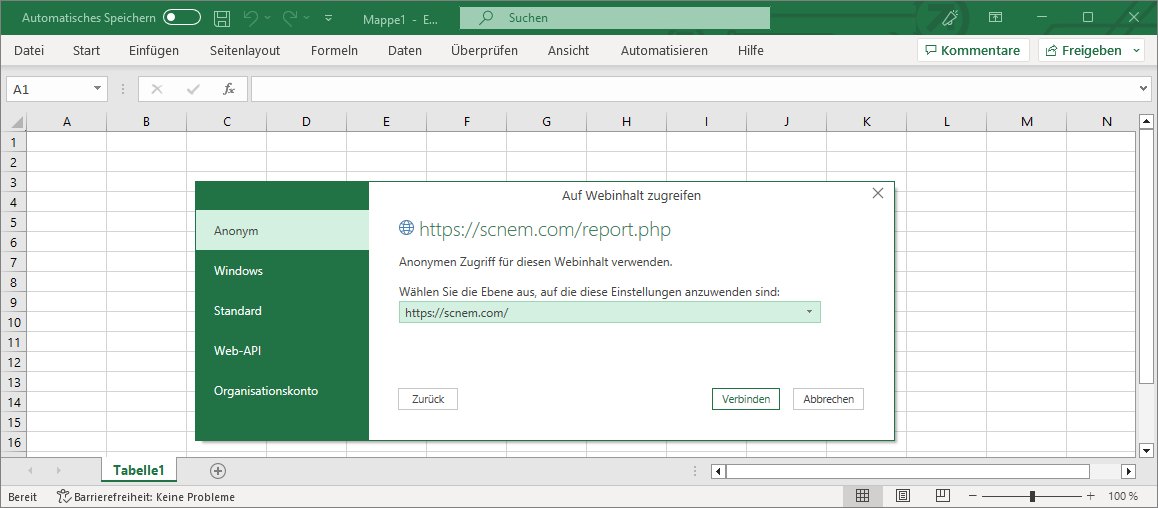Image resolution: width=1158 pixels, height=508 pixels.
Task: Switch to the Hilfe tab
Action: pyautogui.click(x=750, y=50)
